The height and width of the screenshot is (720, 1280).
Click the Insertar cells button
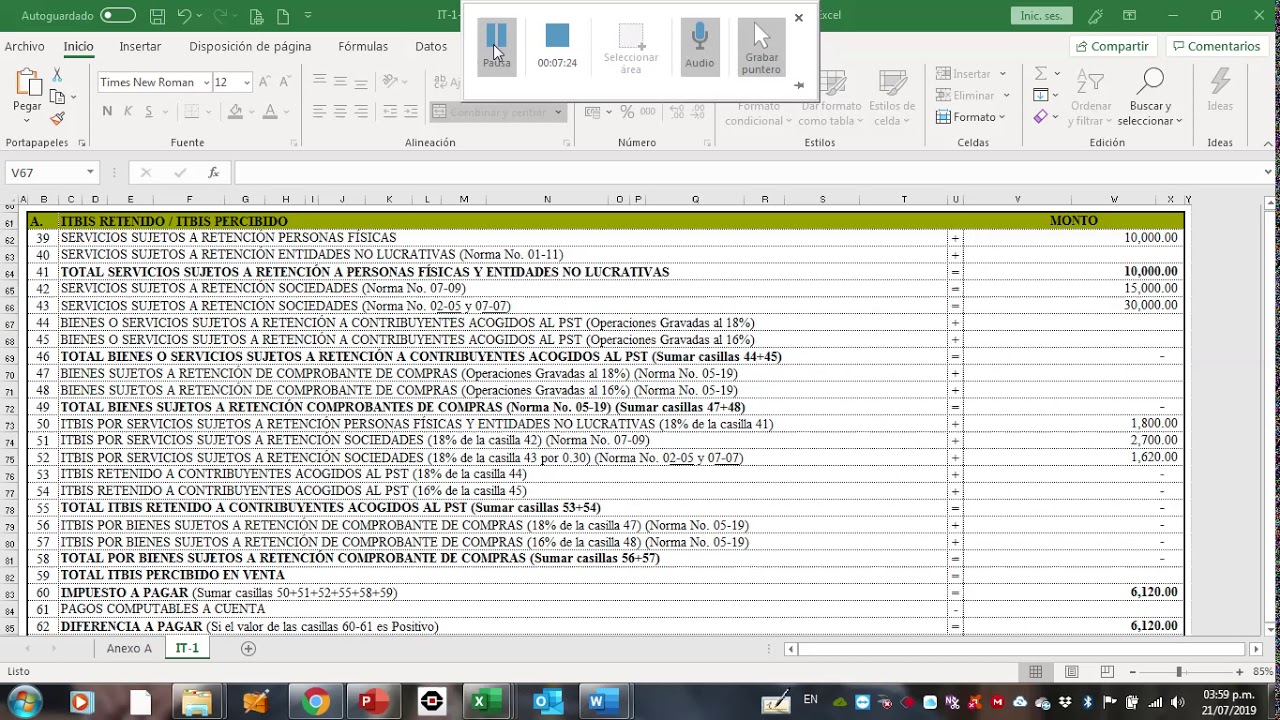point(972,74)
